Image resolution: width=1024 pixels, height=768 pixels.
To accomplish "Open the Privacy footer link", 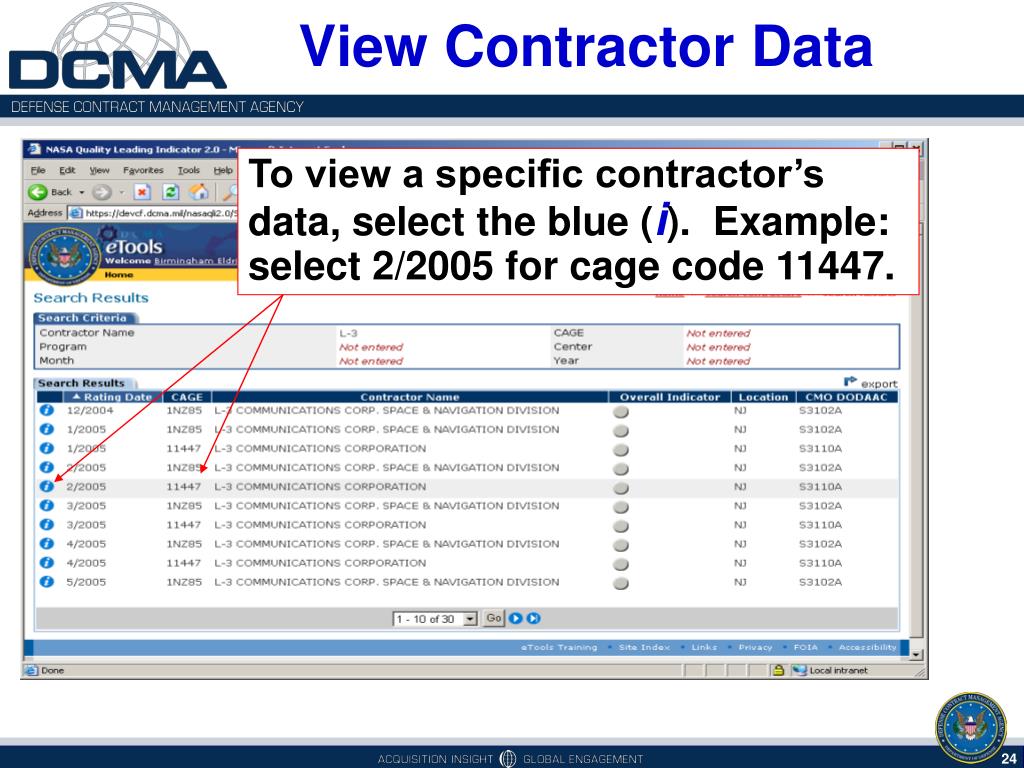I will (x=755, y=647).
